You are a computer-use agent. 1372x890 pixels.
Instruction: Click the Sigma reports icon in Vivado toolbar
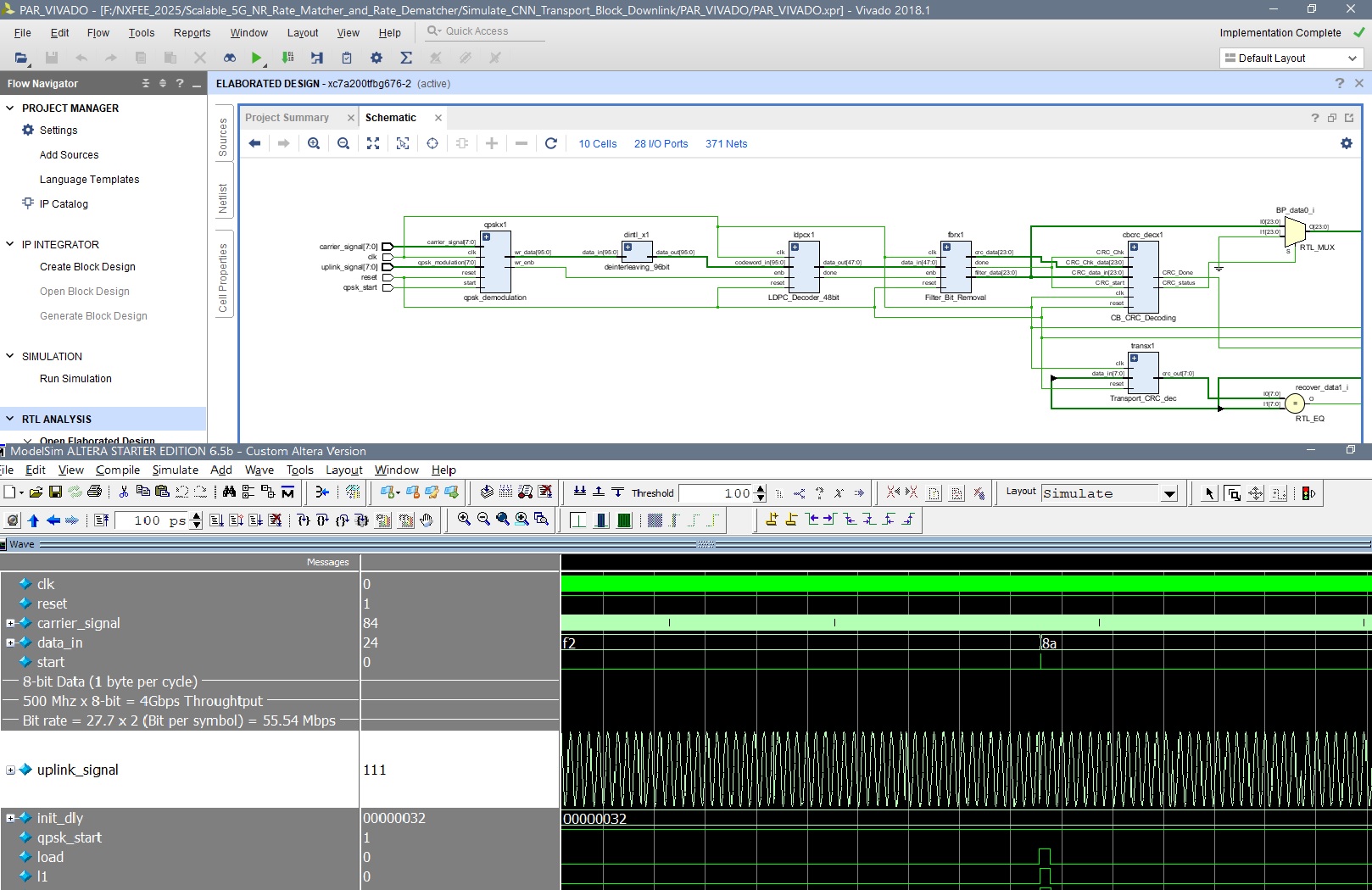(406, 58)
